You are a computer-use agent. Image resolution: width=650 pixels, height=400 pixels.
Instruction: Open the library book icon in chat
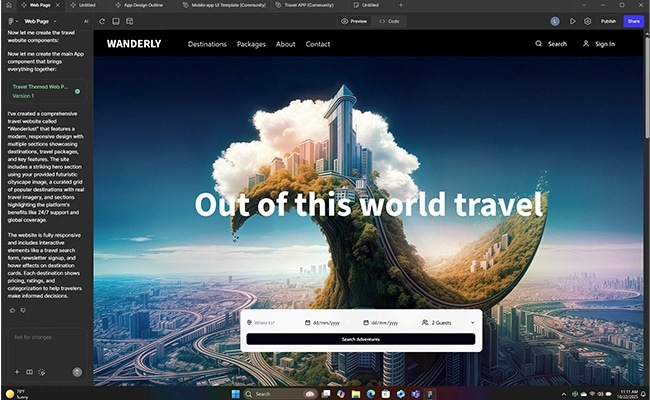pyautogui.click(x=29, y=372)
